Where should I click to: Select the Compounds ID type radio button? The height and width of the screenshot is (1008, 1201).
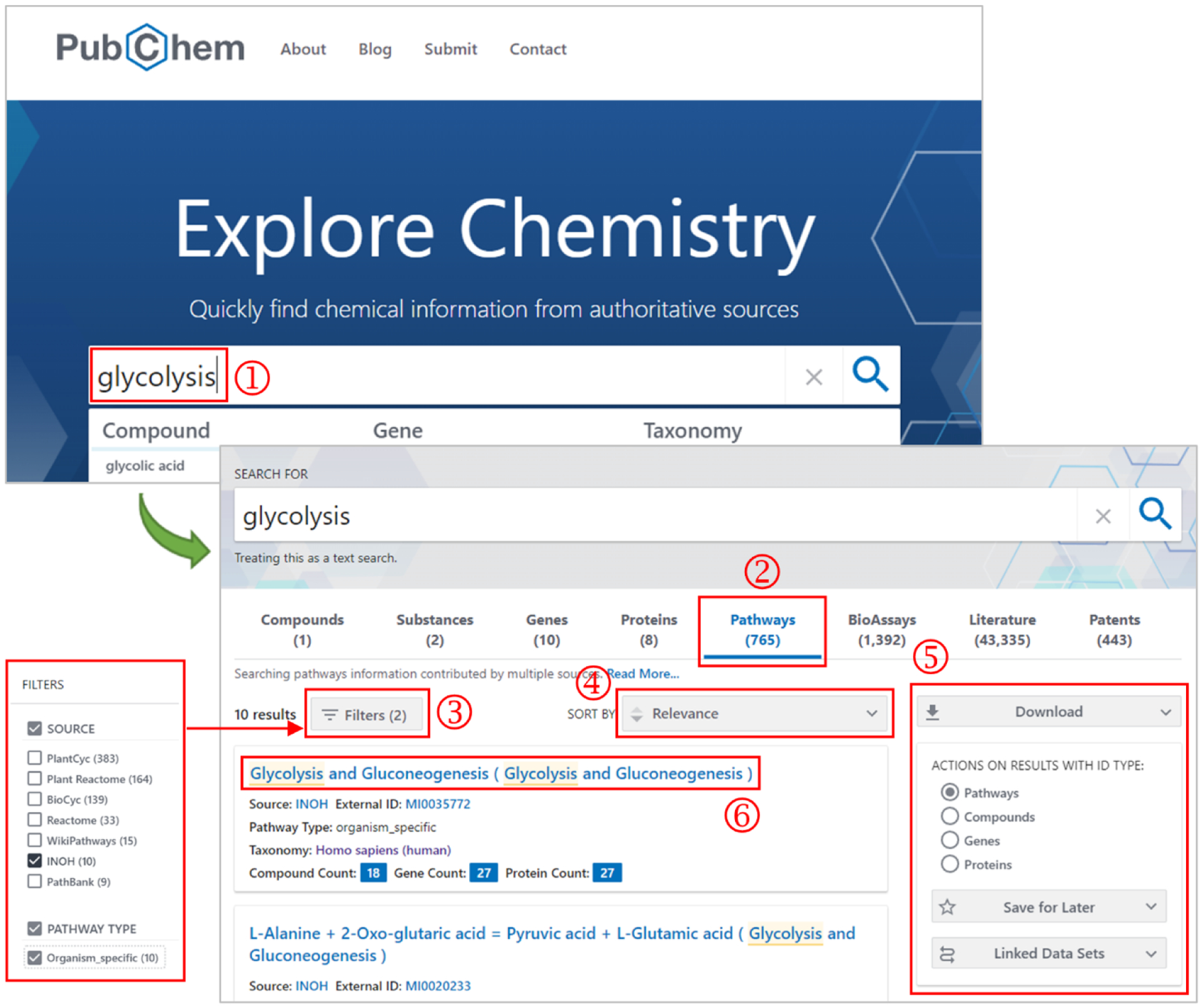pyautogui.click(x=950, y=816)
